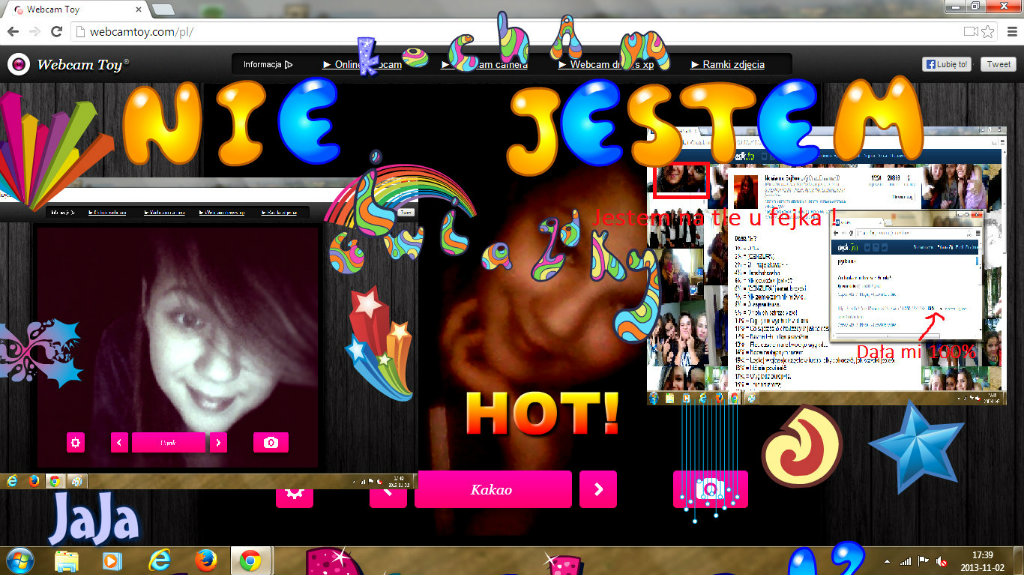
Task: Click Chrome icon in embedded left taskbar
Action: 55,482
